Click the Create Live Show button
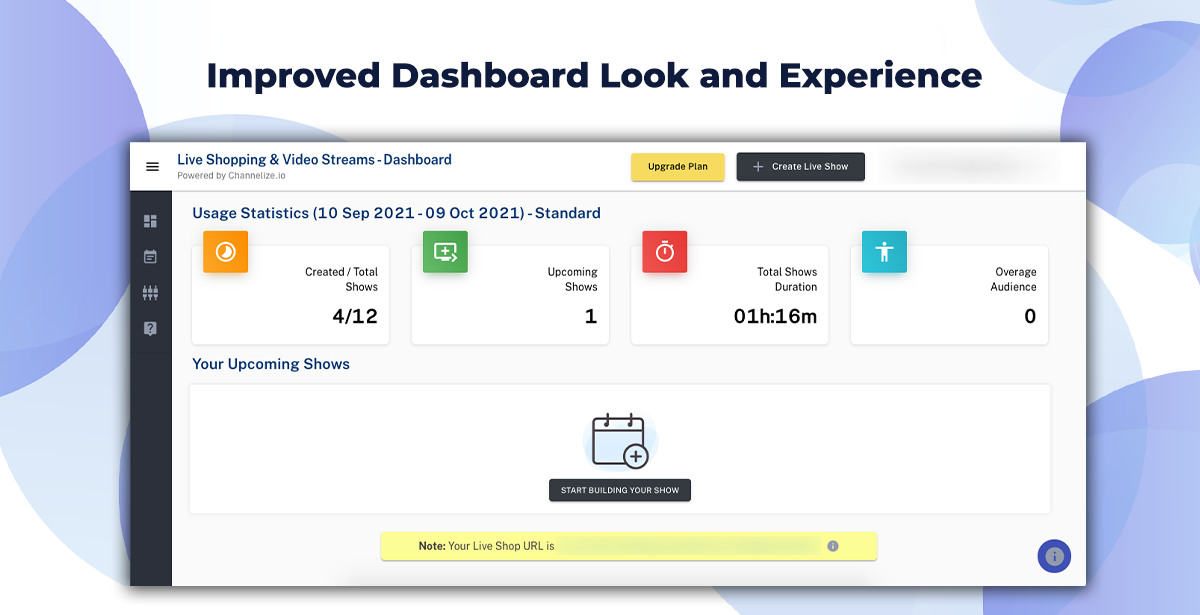 pyautogui.click(x=800, y=167)
